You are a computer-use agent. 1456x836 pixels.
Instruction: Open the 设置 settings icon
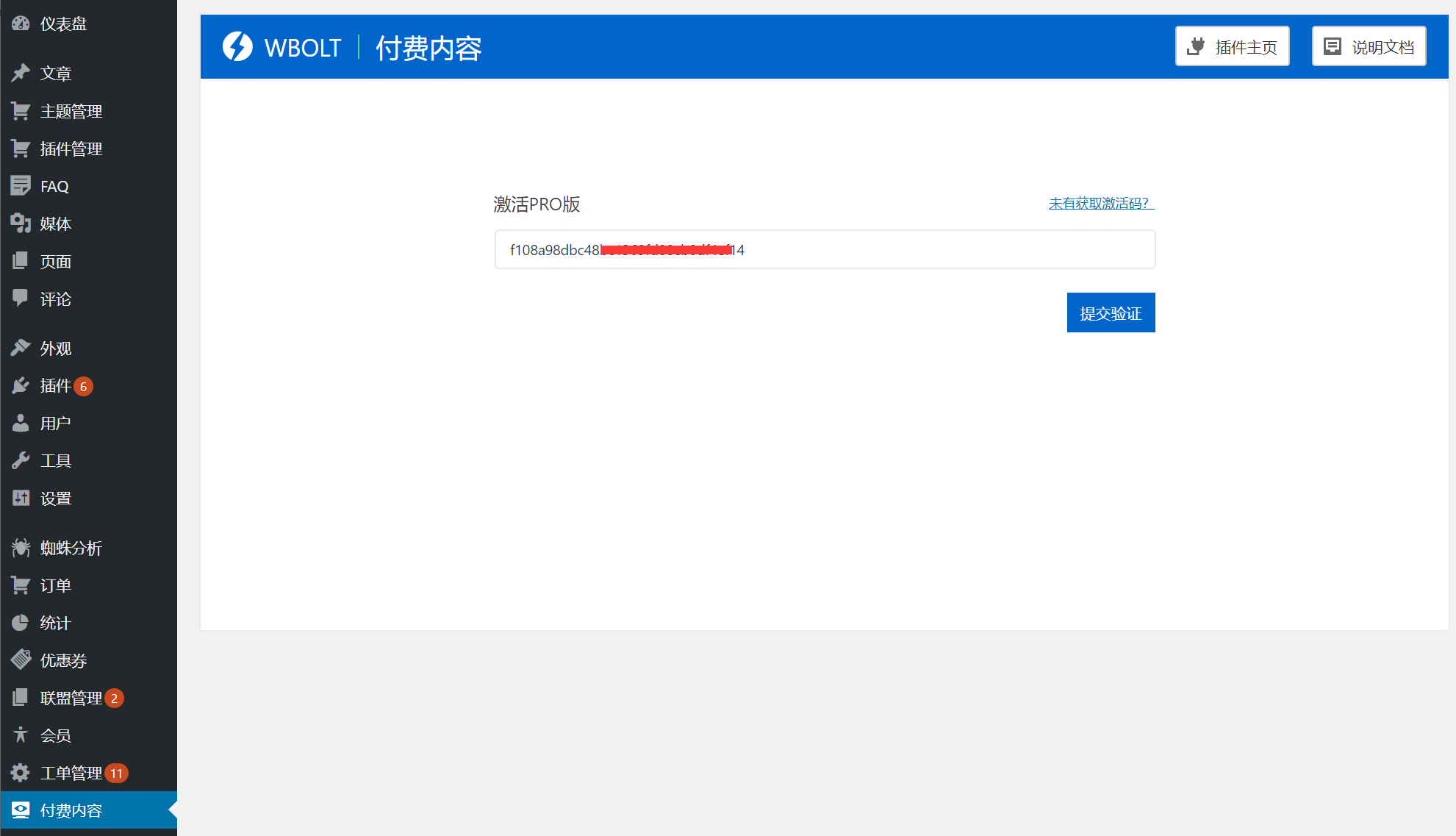20,498
